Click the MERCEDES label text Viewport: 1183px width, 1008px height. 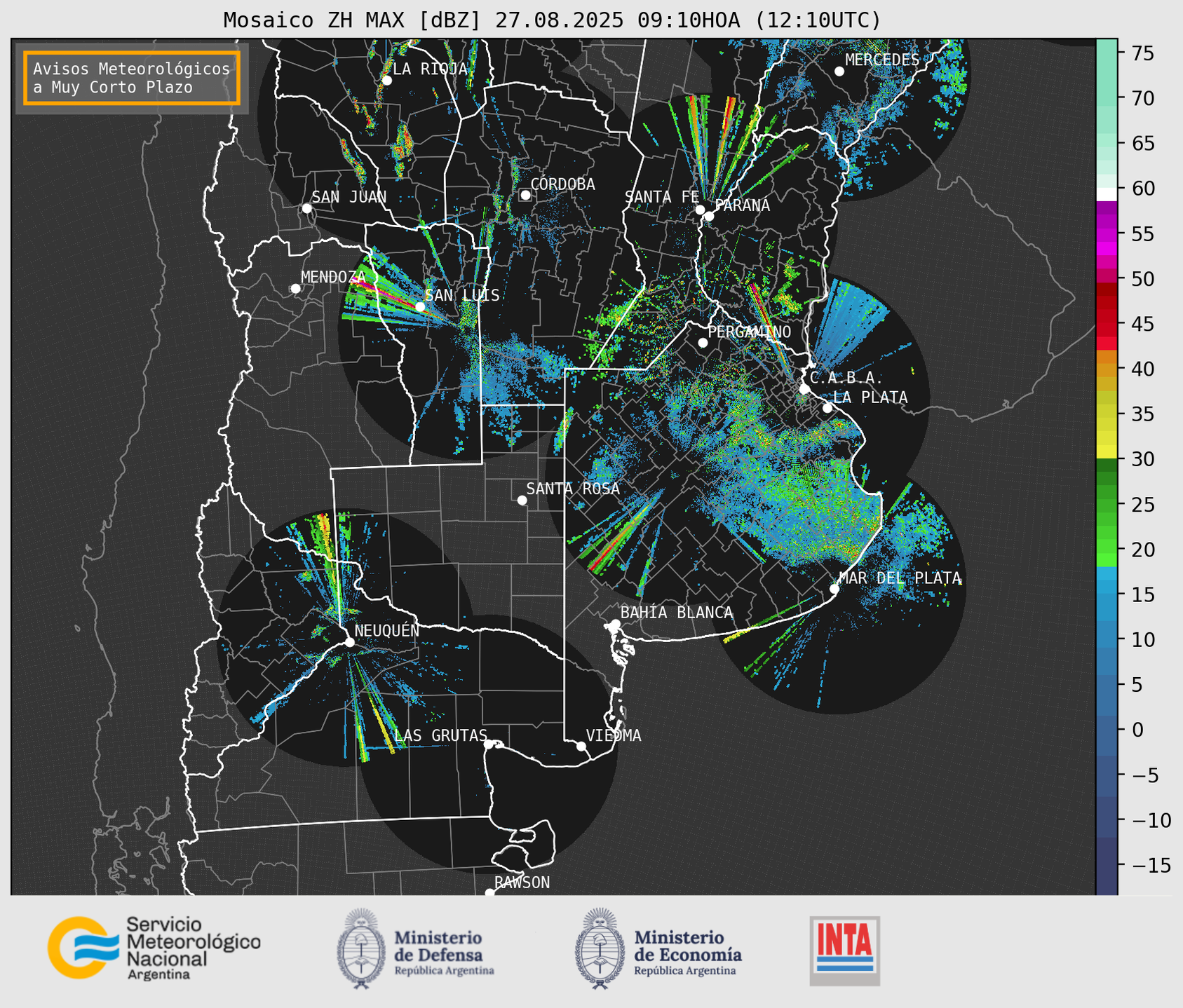[882, 60]
